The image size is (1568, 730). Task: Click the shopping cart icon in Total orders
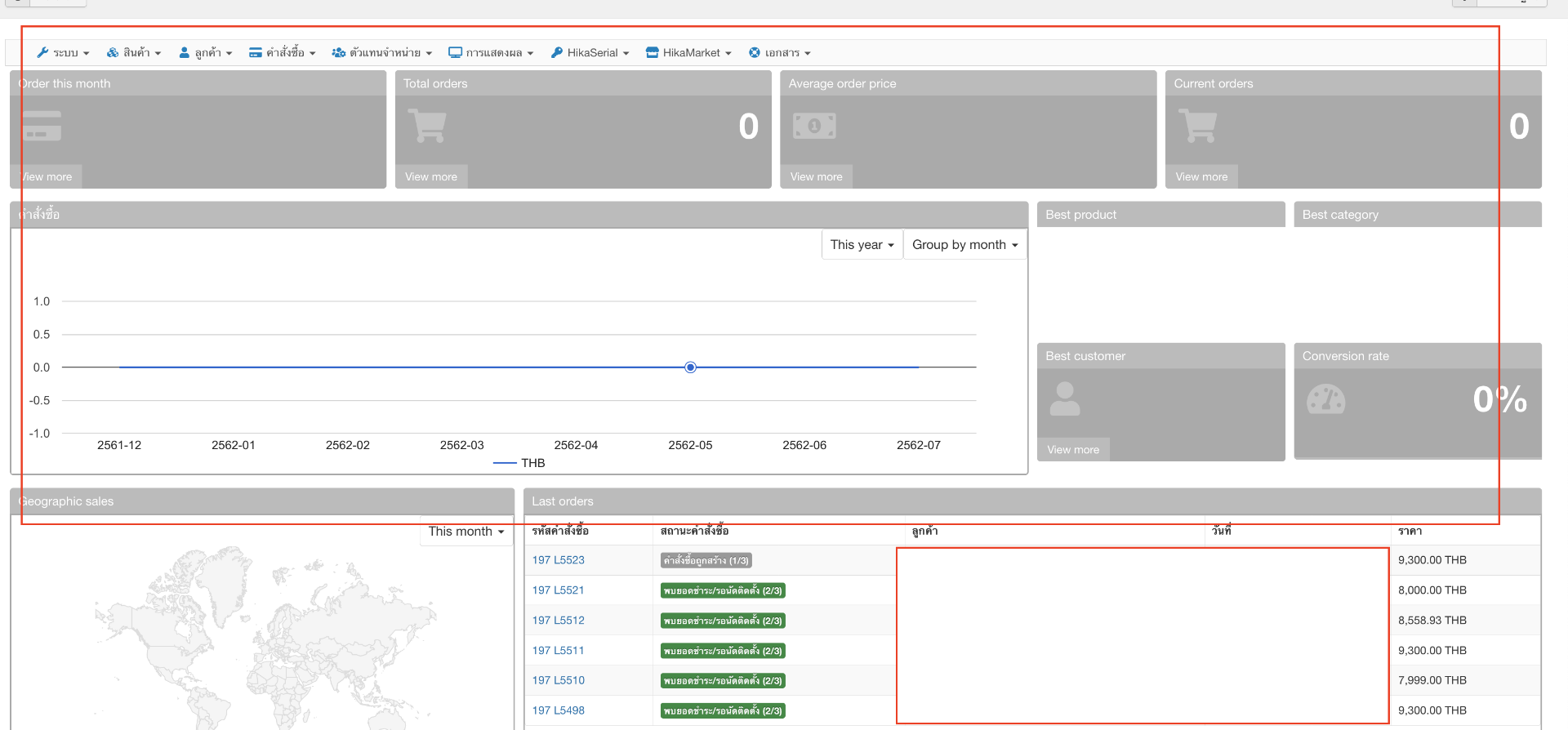427,127
